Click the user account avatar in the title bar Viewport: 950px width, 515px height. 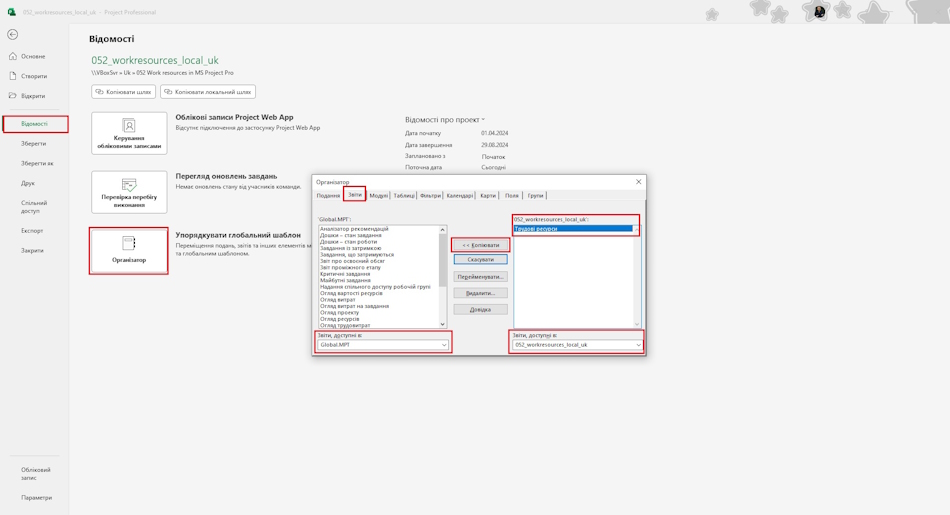pyautogui.click(x=819, y=12)
